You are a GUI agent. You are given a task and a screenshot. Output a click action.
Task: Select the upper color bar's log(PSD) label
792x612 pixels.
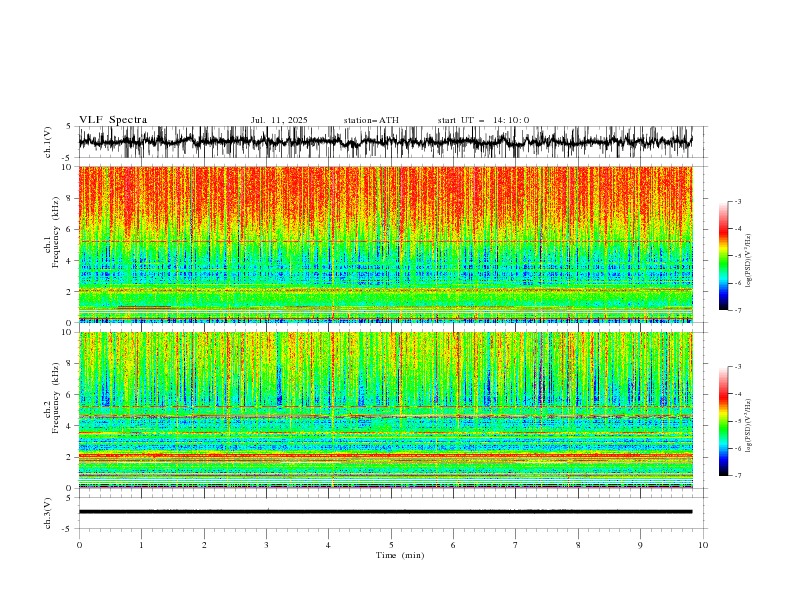pyautogui.click(x=749, y=261)
